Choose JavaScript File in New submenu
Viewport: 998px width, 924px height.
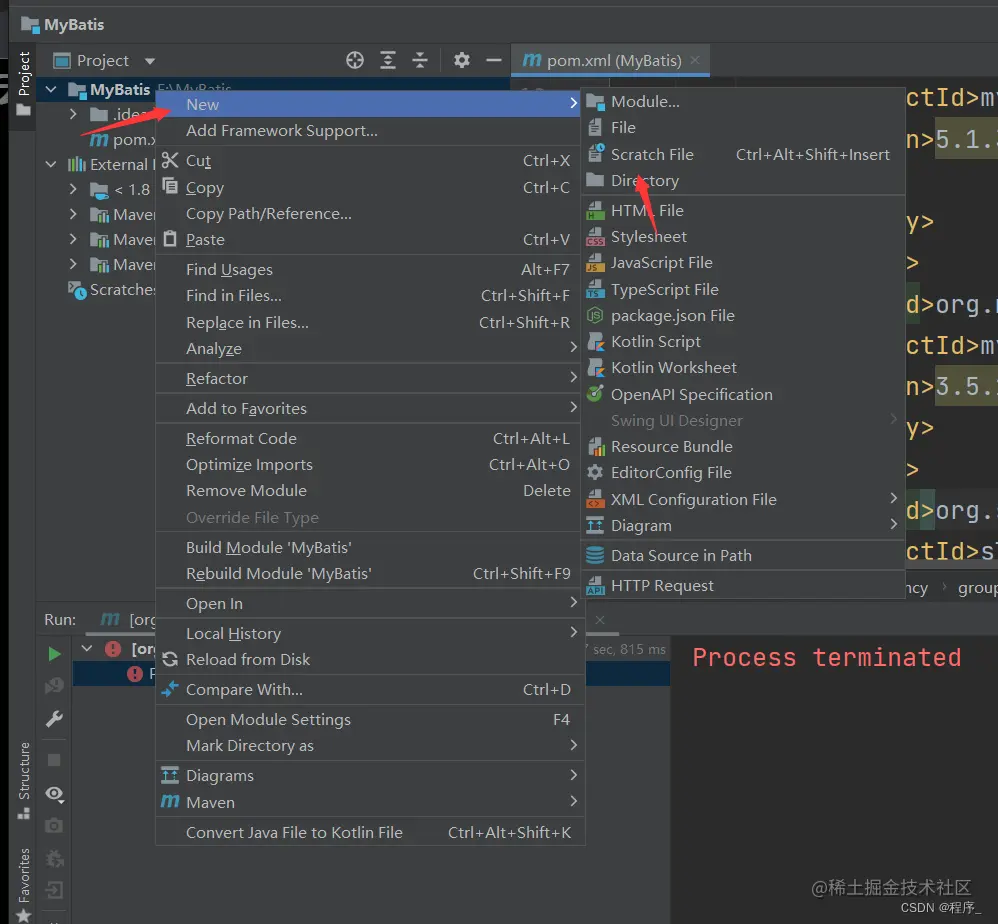743,263
